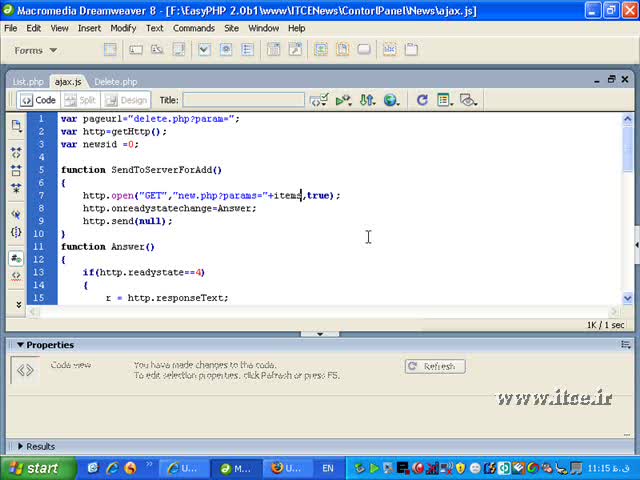Screen dimensions: 640x480
Task: Insert a Hidden Field form element
Action: (x=157, y=50)
